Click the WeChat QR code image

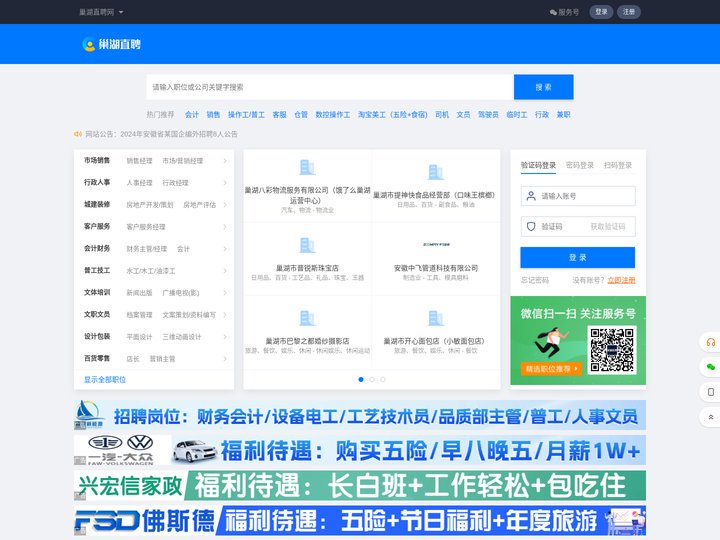612,350
